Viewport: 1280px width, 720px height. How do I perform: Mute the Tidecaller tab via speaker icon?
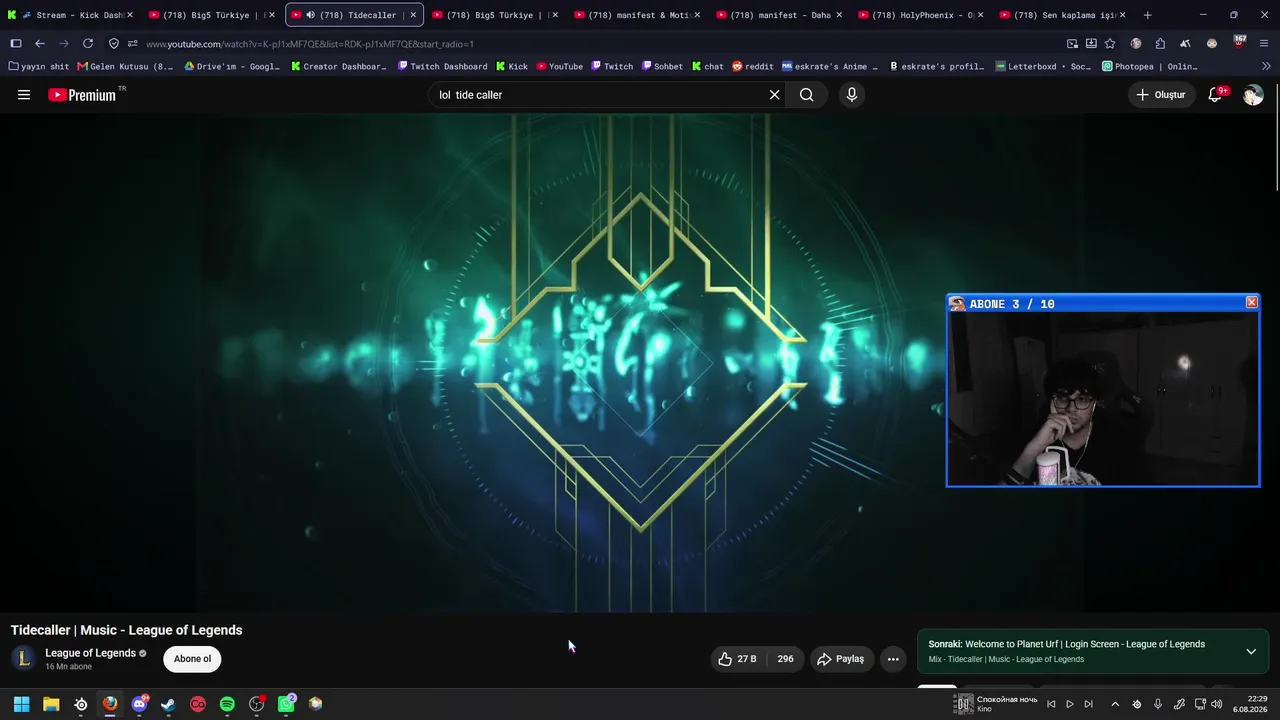click(x=310, y=15)
